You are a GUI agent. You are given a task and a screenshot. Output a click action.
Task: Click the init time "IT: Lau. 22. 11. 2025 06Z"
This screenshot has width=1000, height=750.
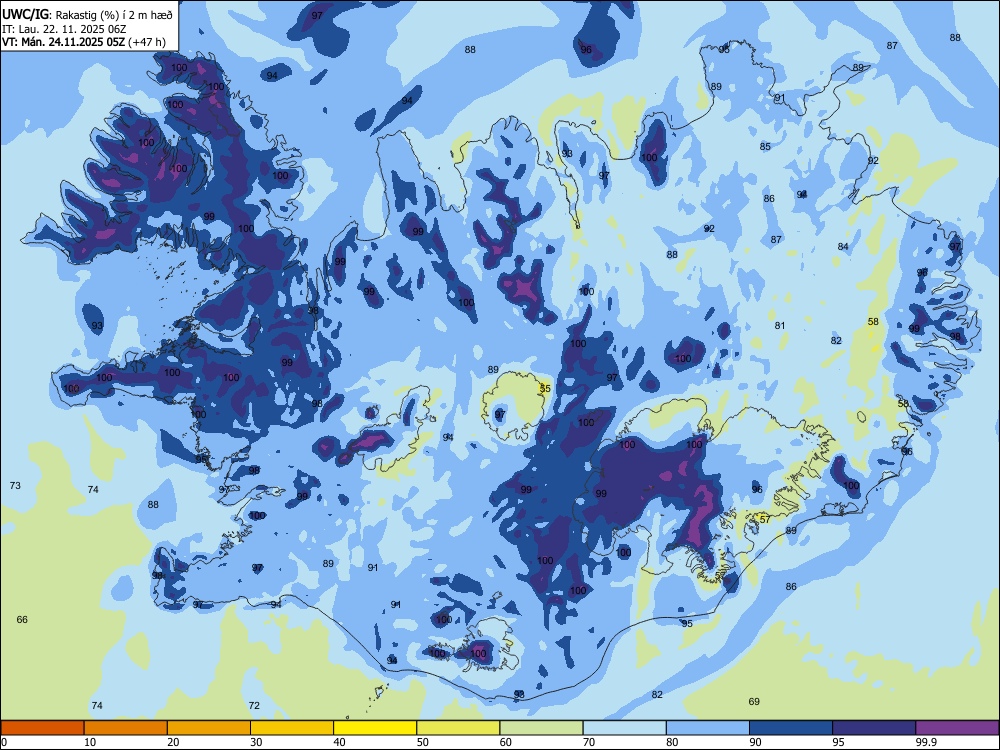tap(64, 29)
